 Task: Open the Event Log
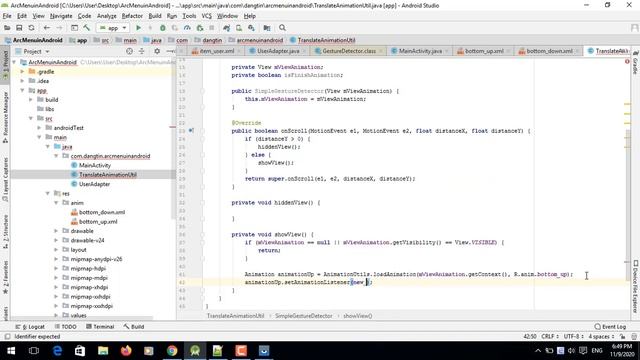pos(610,327)
